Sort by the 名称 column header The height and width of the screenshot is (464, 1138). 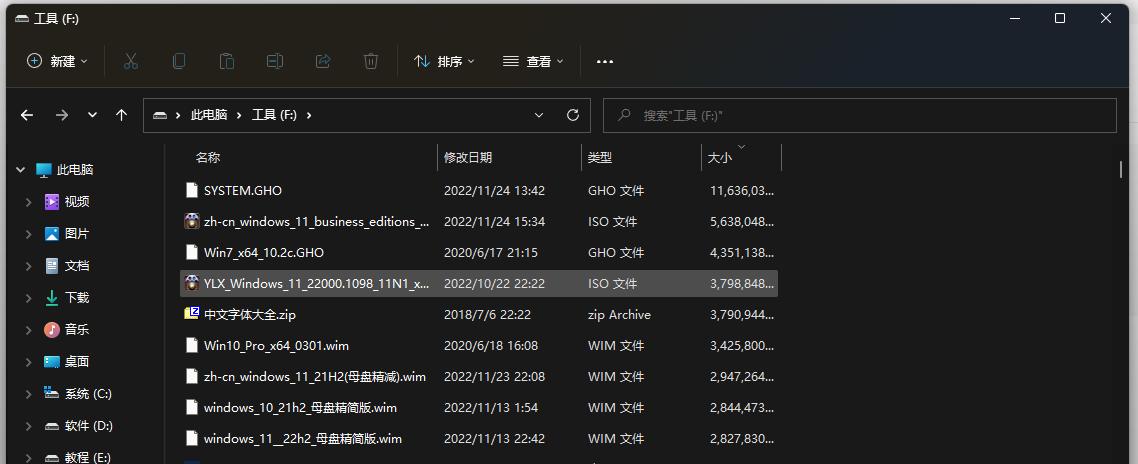208,157
